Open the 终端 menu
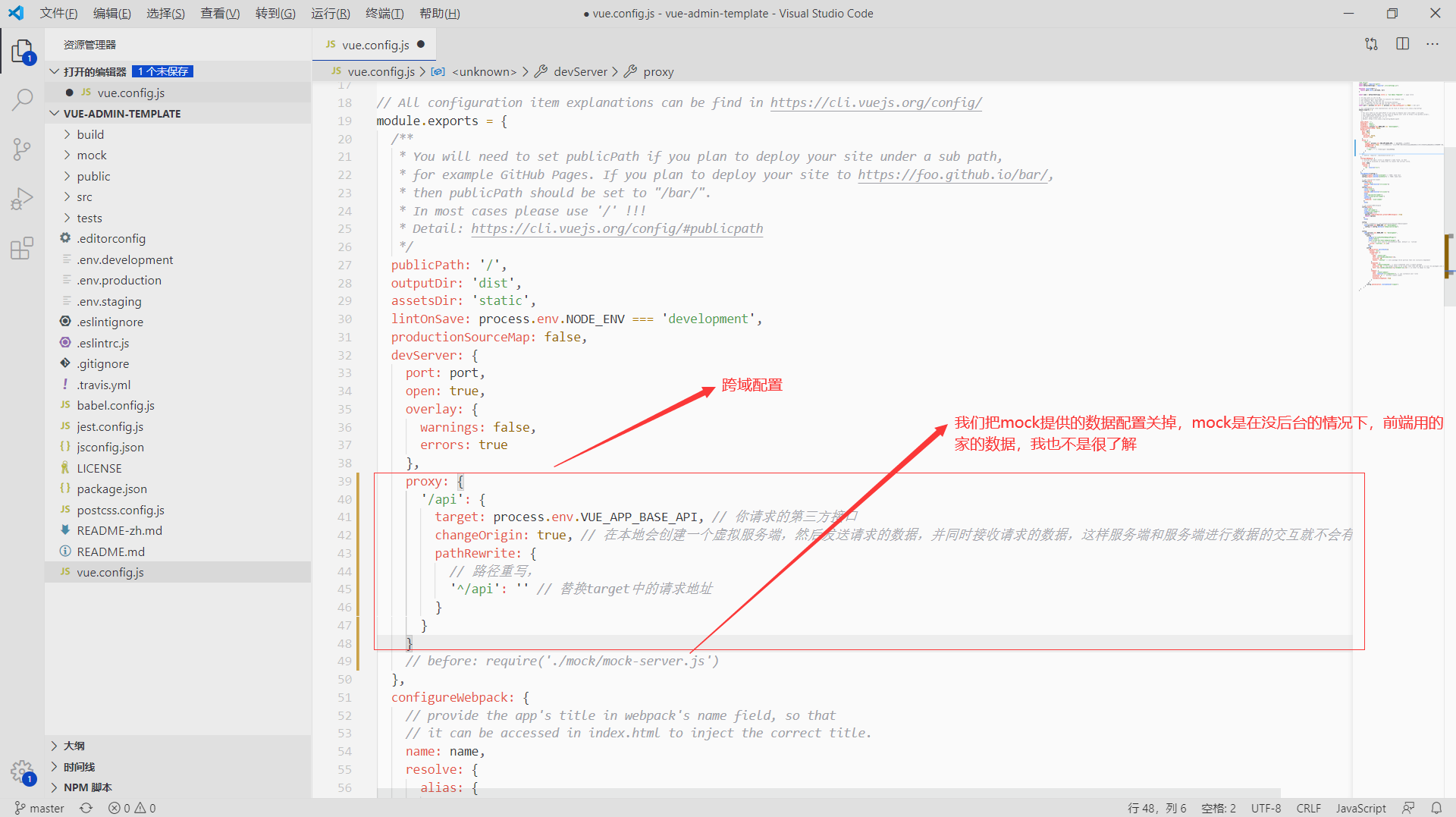Image resolution: width=1456 pixels, height=817 pixels. (x=384, y=13)
